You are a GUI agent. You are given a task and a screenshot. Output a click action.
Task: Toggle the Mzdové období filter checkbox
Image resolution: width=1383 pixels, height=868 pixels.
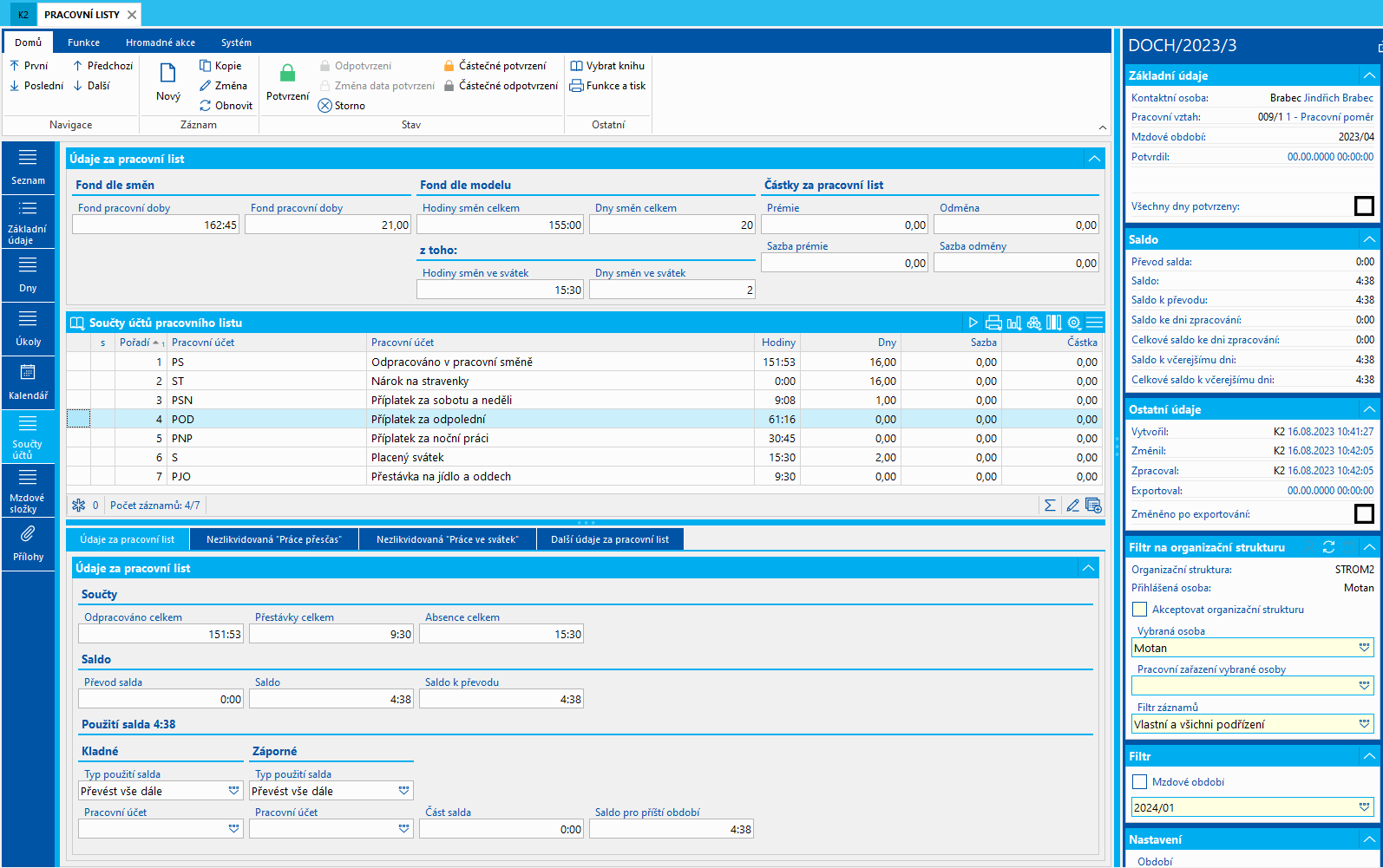[1140, 782]
